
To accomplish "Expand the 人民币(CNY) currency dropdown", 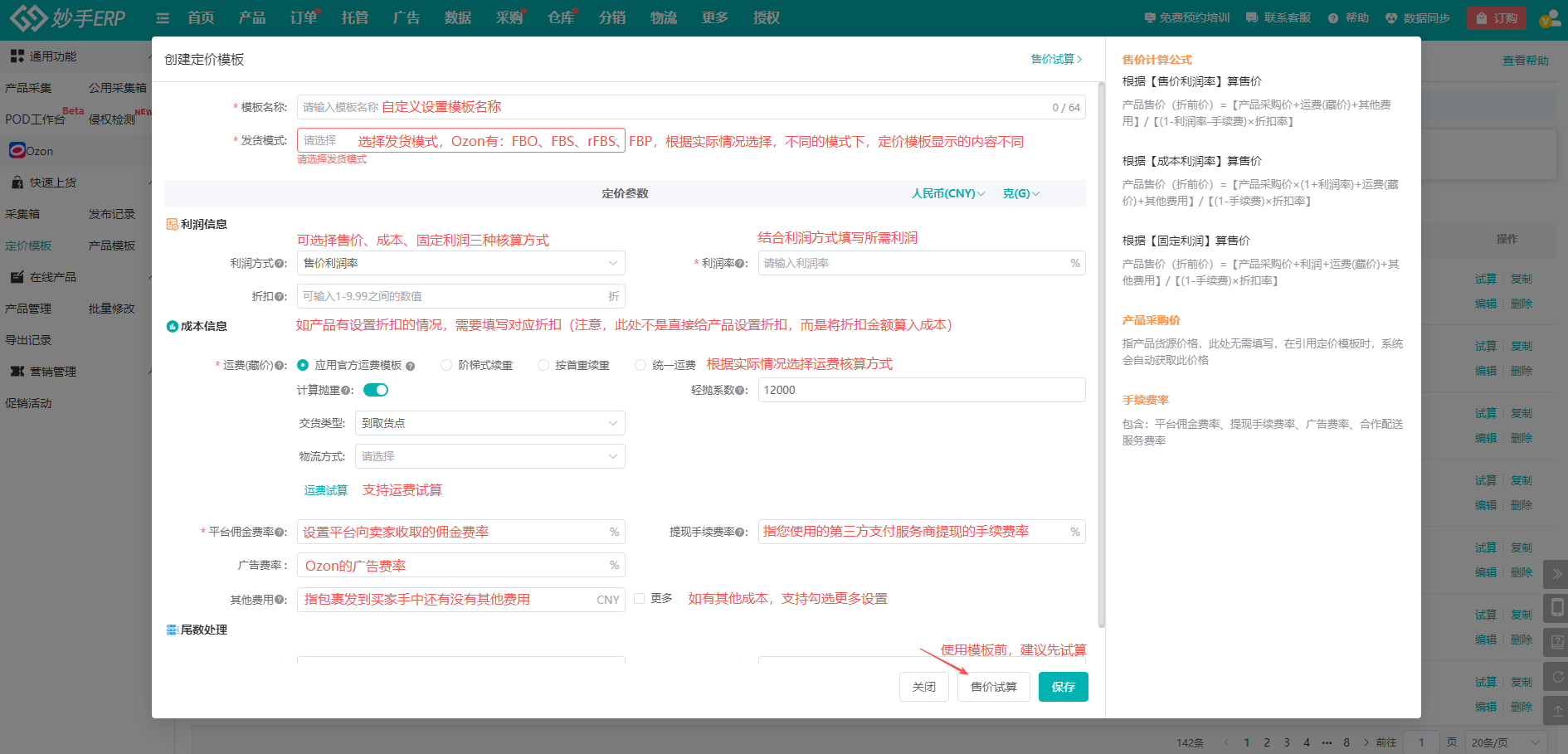I will point(947,193).
